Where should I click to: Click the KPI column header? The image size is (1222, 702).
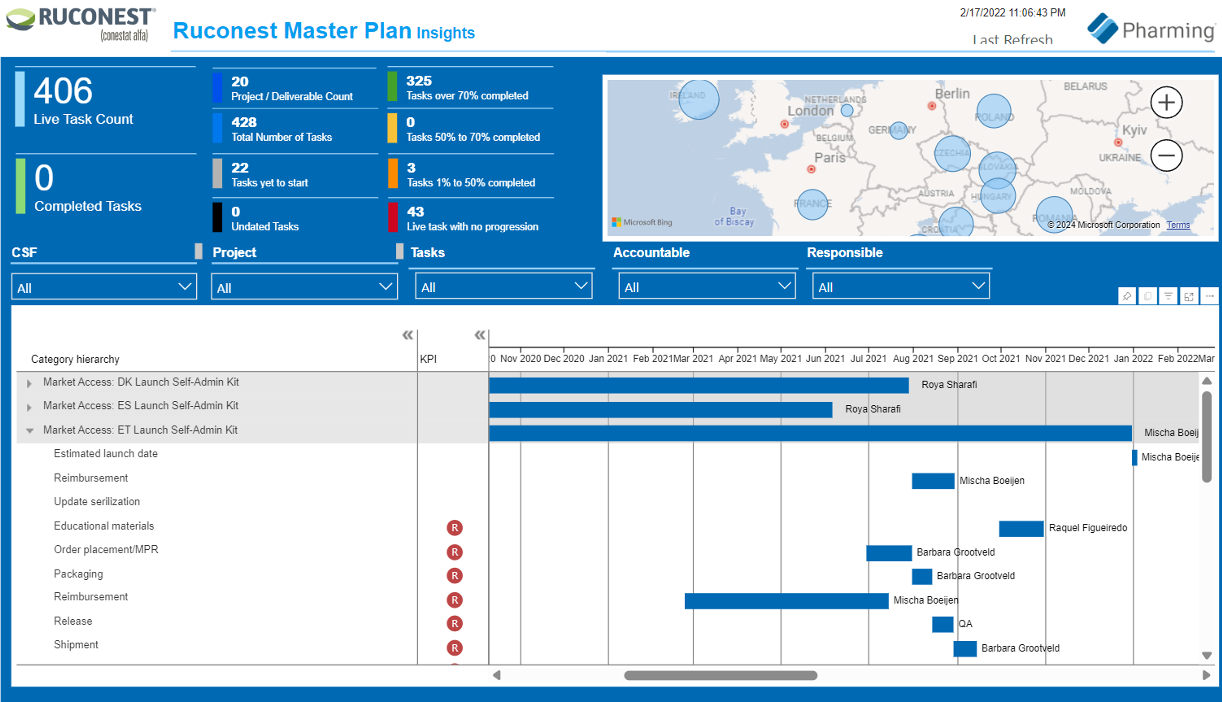(x=428, y=359)
